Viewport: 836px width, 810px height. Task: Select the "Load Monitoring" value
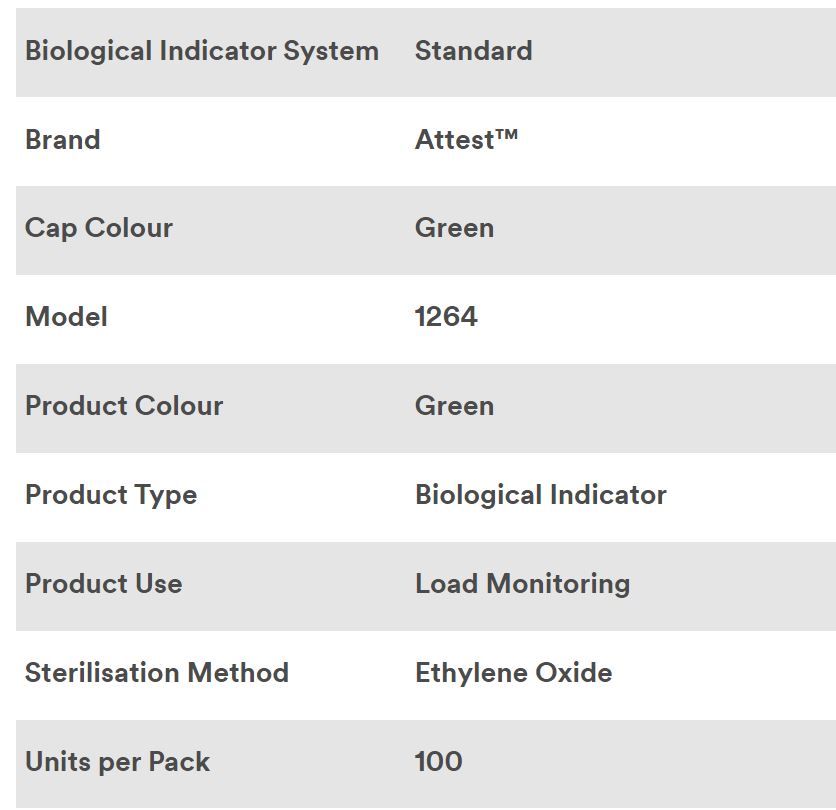pos(522,584)
